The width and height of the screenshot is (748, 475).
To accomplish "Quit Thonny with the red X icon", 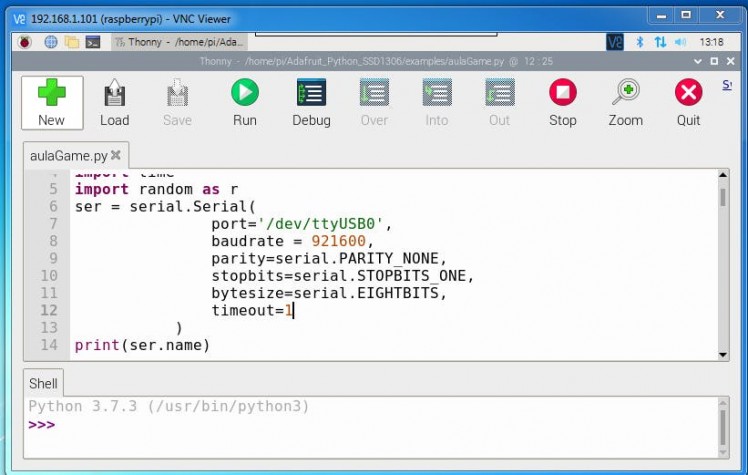I will [x=688, y=103].
